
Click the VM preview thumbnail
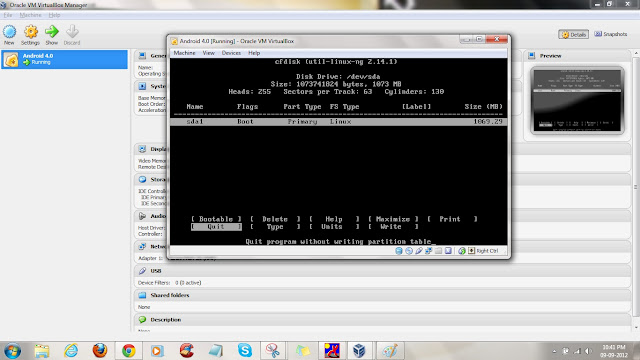coord(577,100)
